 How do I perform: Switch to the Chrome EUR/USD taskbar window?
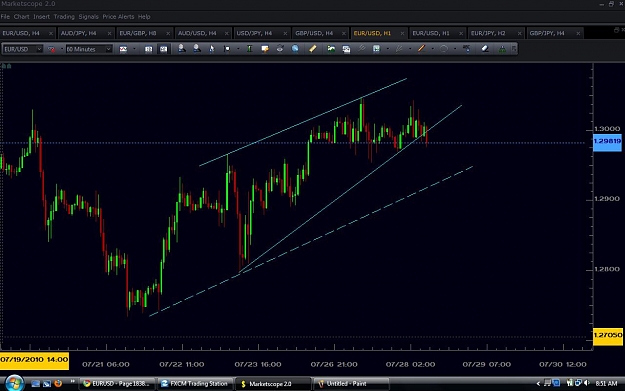click(x=117, y=384)
